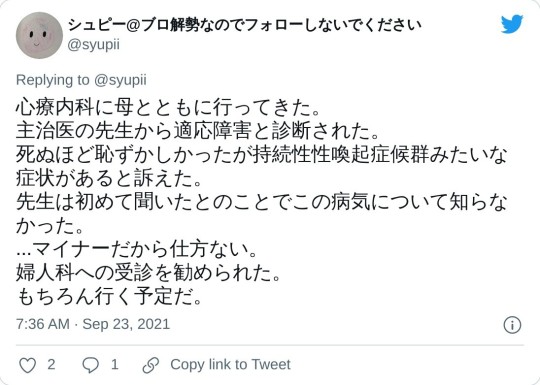
Task: Click the like count 2
Action: (51, 364)
